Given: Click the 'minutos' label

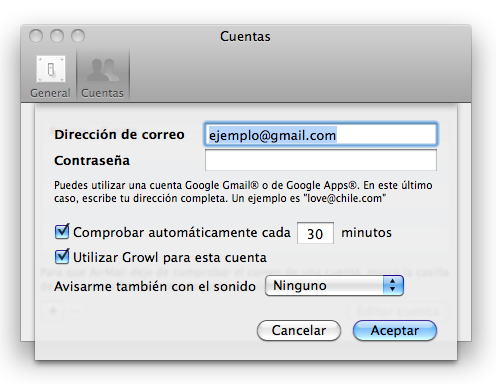Looking at the screenshot, I should [x=366, y=233].
